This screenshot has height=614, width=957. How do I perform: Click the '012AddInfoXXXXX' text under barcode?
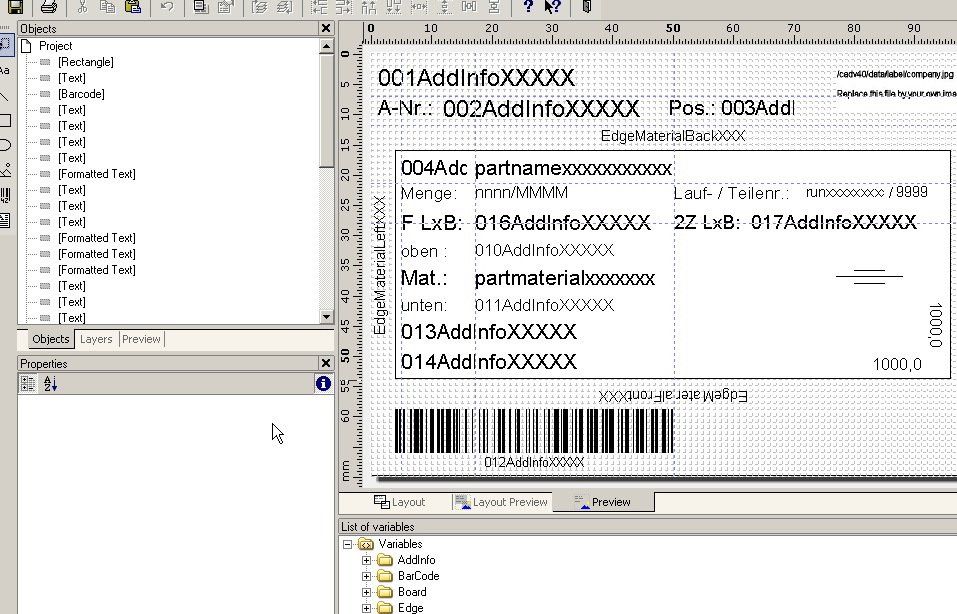click(534, 462)
